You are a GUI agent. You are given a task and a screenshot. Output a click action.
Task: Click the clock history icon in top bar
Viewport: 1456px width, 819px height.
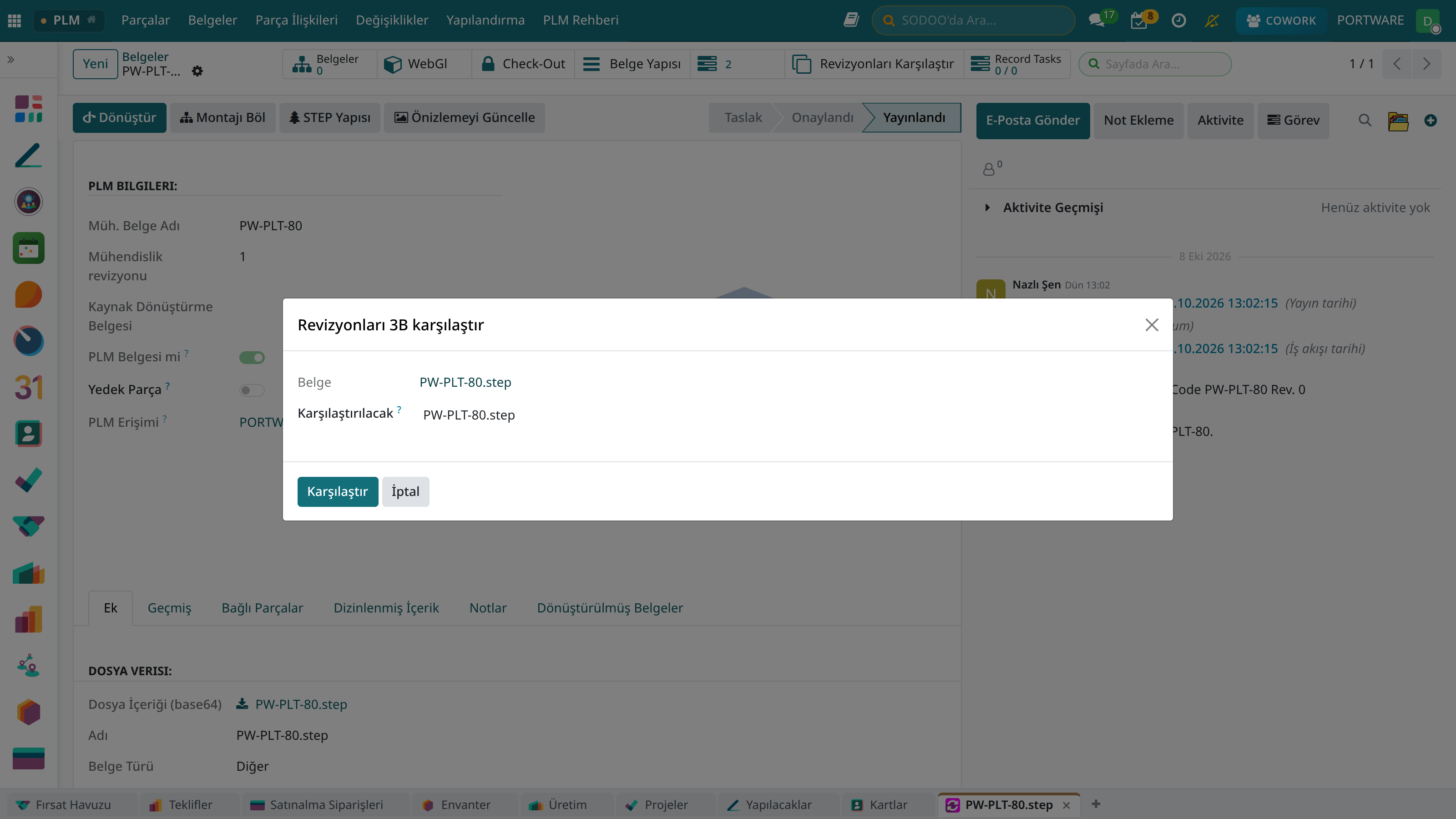[x=1178, y=20]
